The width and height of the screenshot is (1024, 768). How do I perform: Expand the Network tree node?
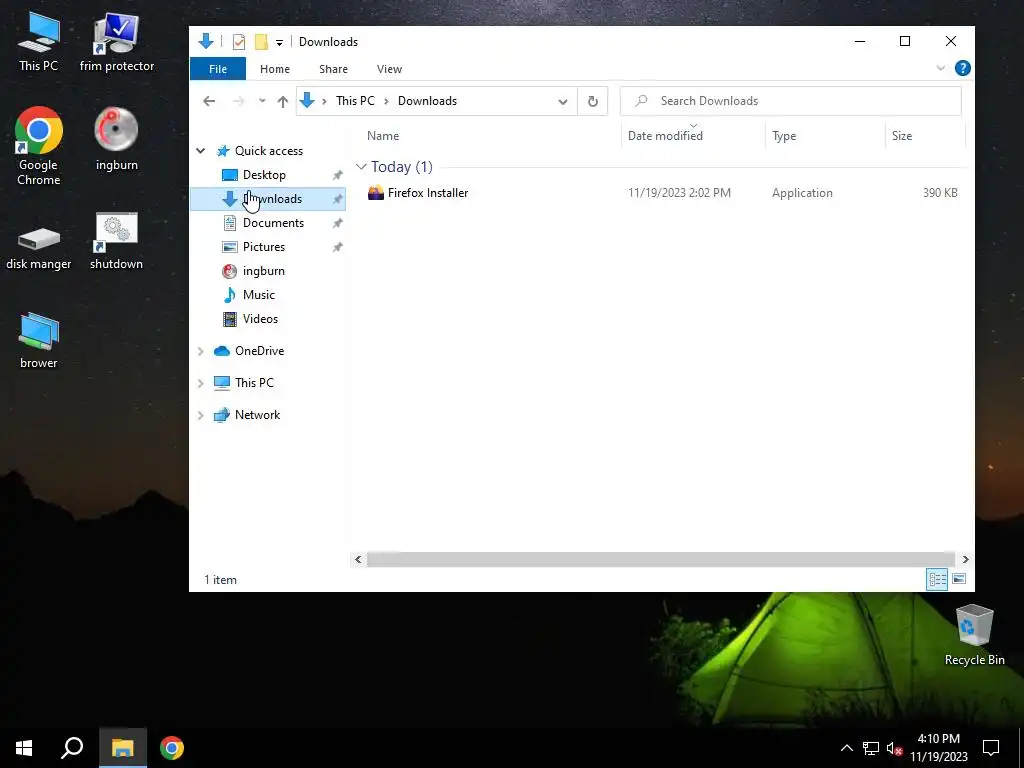[x=200, y=415]
